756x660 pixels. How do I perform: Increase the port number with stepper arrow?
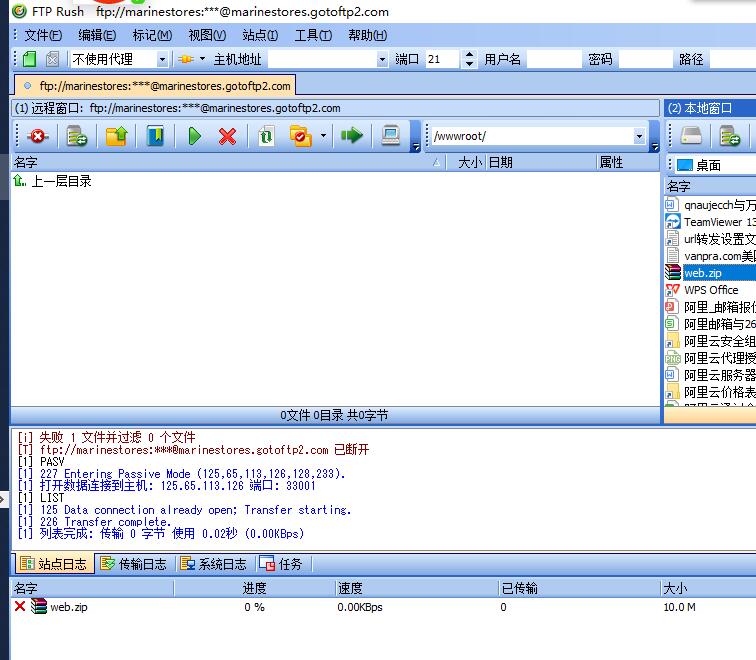click(470, 55)
